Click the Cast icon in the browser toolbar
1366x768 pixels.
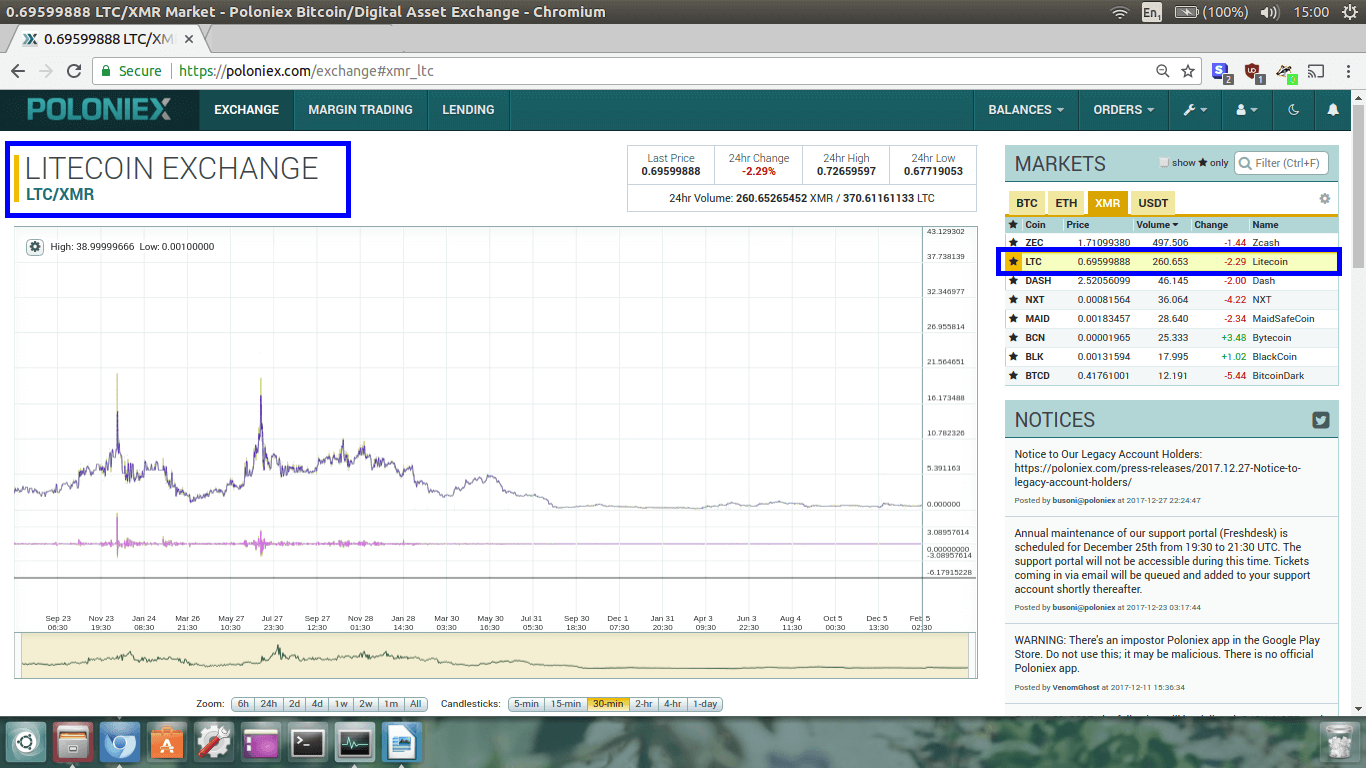1316,71
